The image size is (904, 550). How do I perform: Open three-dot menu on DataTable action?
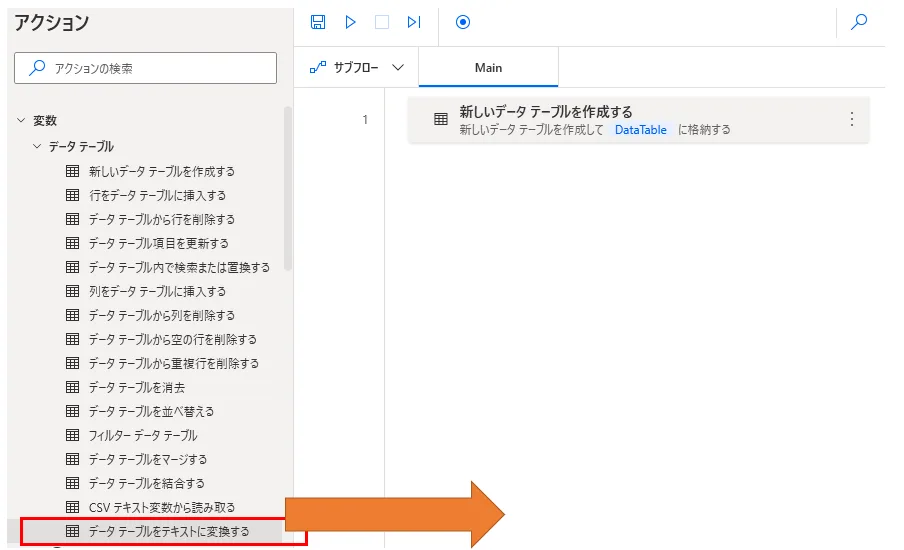point(852,119)
